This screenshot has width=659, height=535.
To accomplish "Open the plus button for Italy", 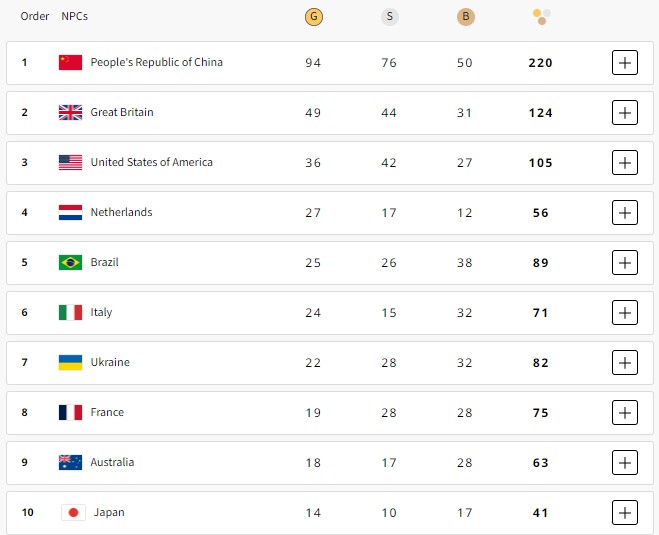I will tap(624, 312).
